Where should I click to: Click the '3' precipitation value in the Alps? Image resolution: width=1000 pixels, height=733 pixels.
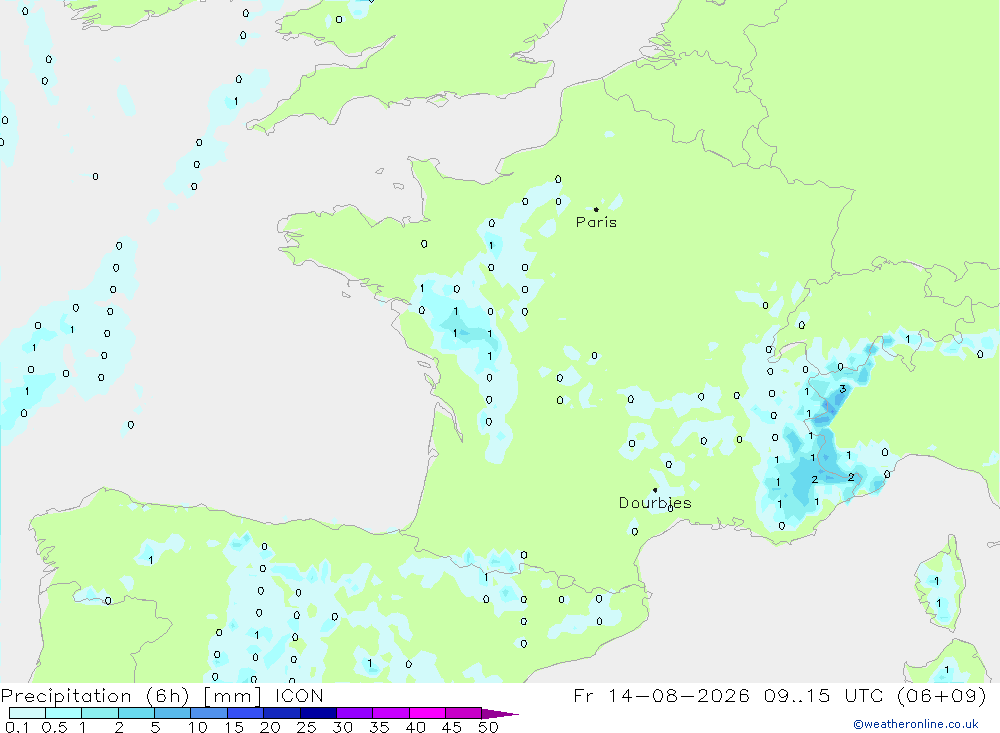(x=842, y=389)
